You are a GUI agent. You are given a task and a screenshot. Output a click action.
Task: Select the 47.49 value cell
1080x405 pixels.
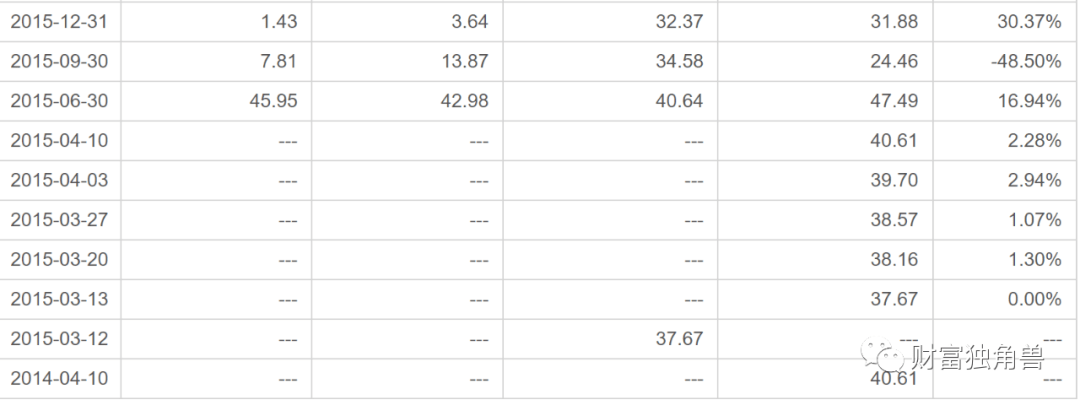pos(894,101)
